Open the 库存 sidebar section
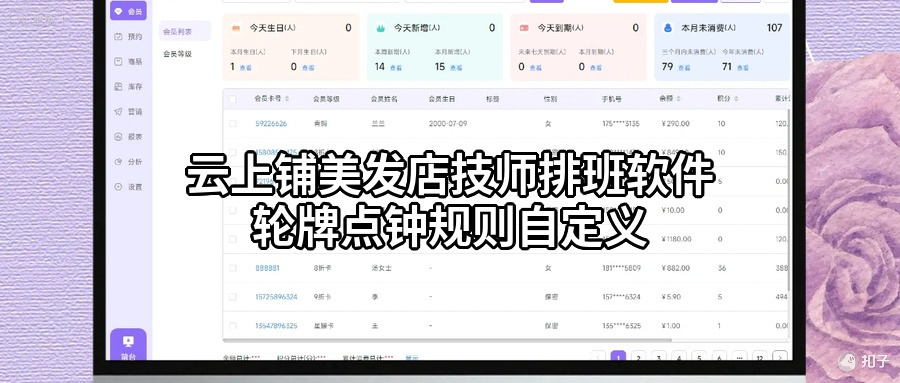This screenshot has width=900, height=383. pyautogui.click(x=128, y=87)
